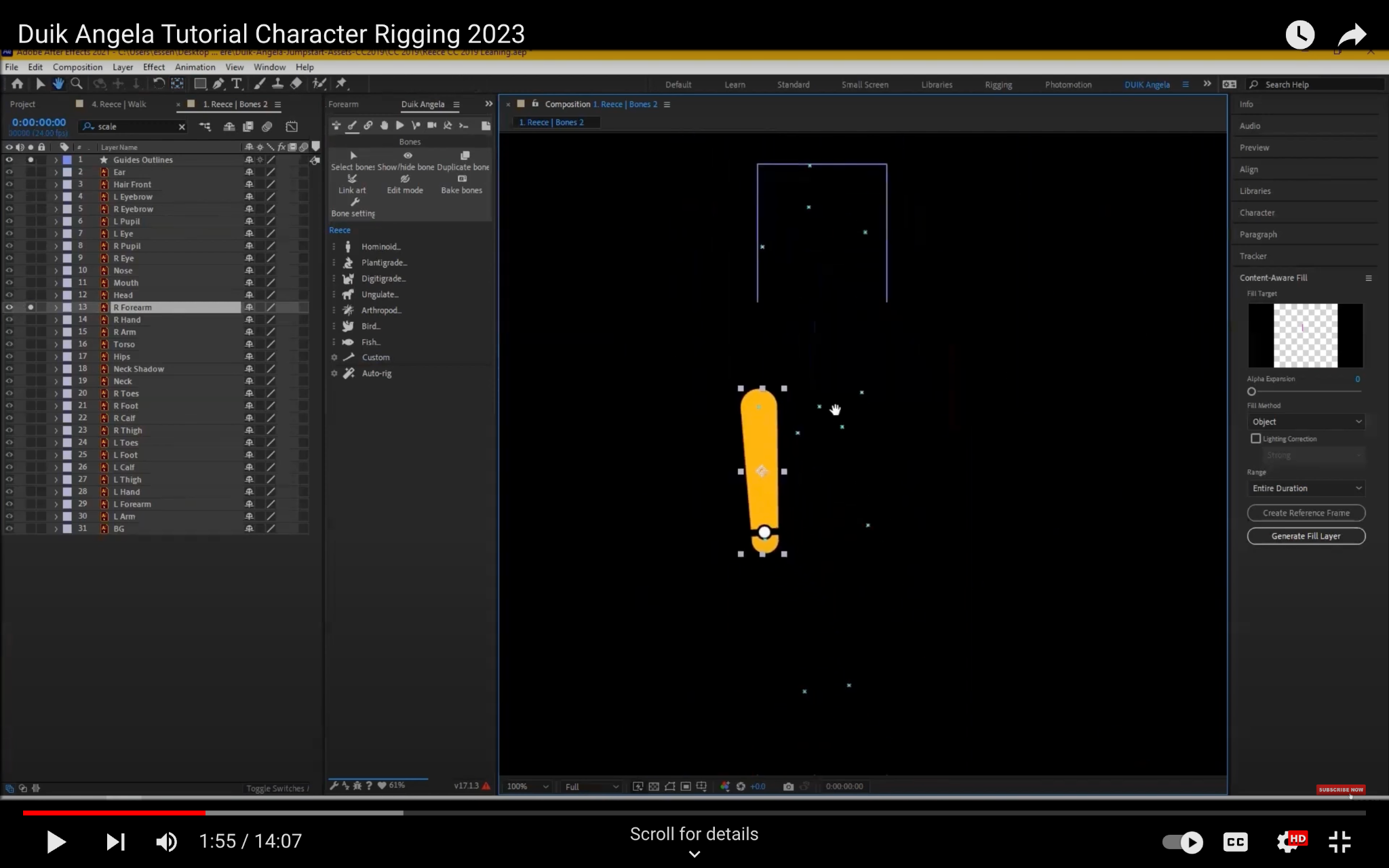Click the Auto-rig wand icon
Image resolution: width=1389 pixels, height=868 pixels.
point(349,374)
